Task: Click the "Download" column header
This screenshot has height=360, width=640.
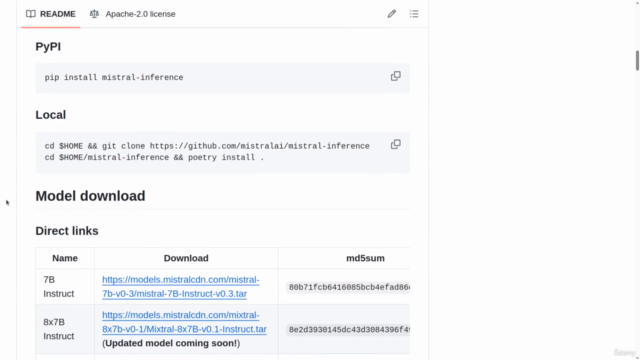Action: coord(186,258)
